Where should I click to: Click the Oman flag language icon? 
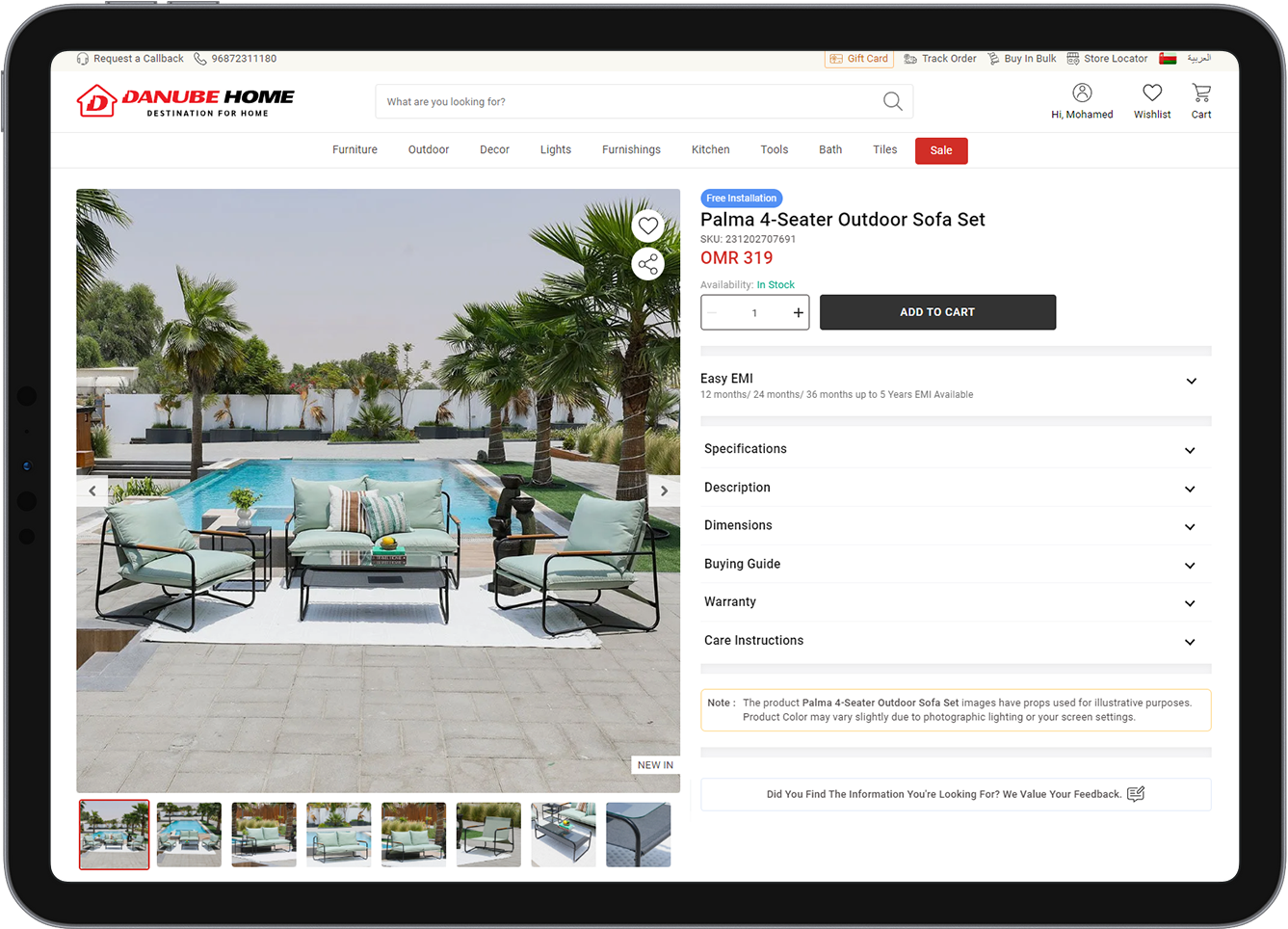pos(1168,59)
